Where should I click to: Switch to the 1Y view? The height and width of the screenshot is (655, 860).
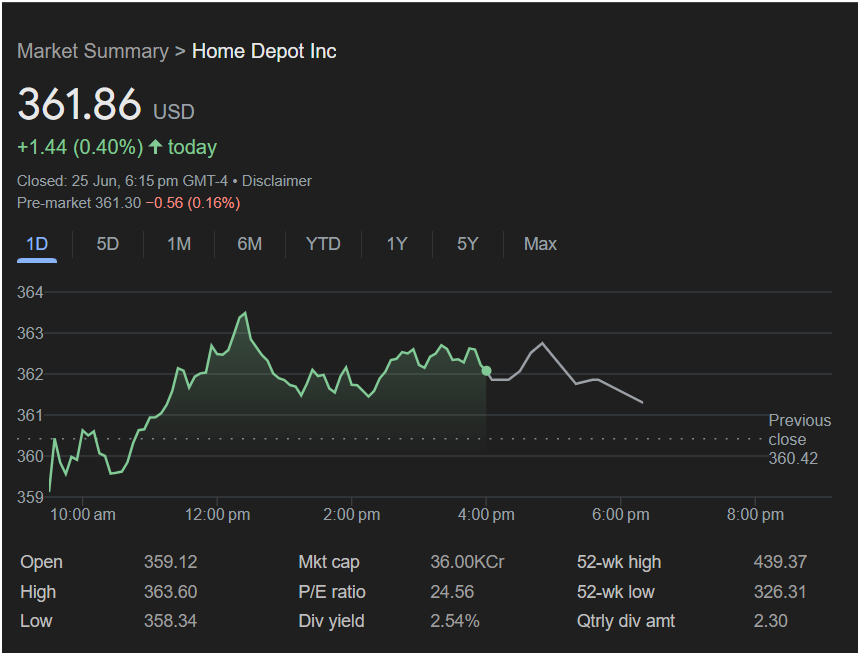click(397, 244)
